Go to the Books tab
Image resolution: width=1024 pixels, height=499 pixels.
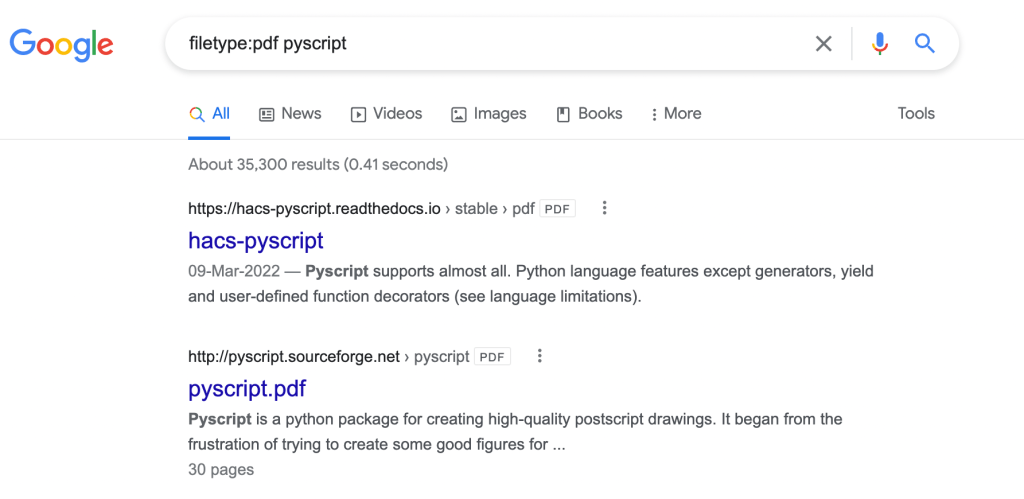point(589,114)
